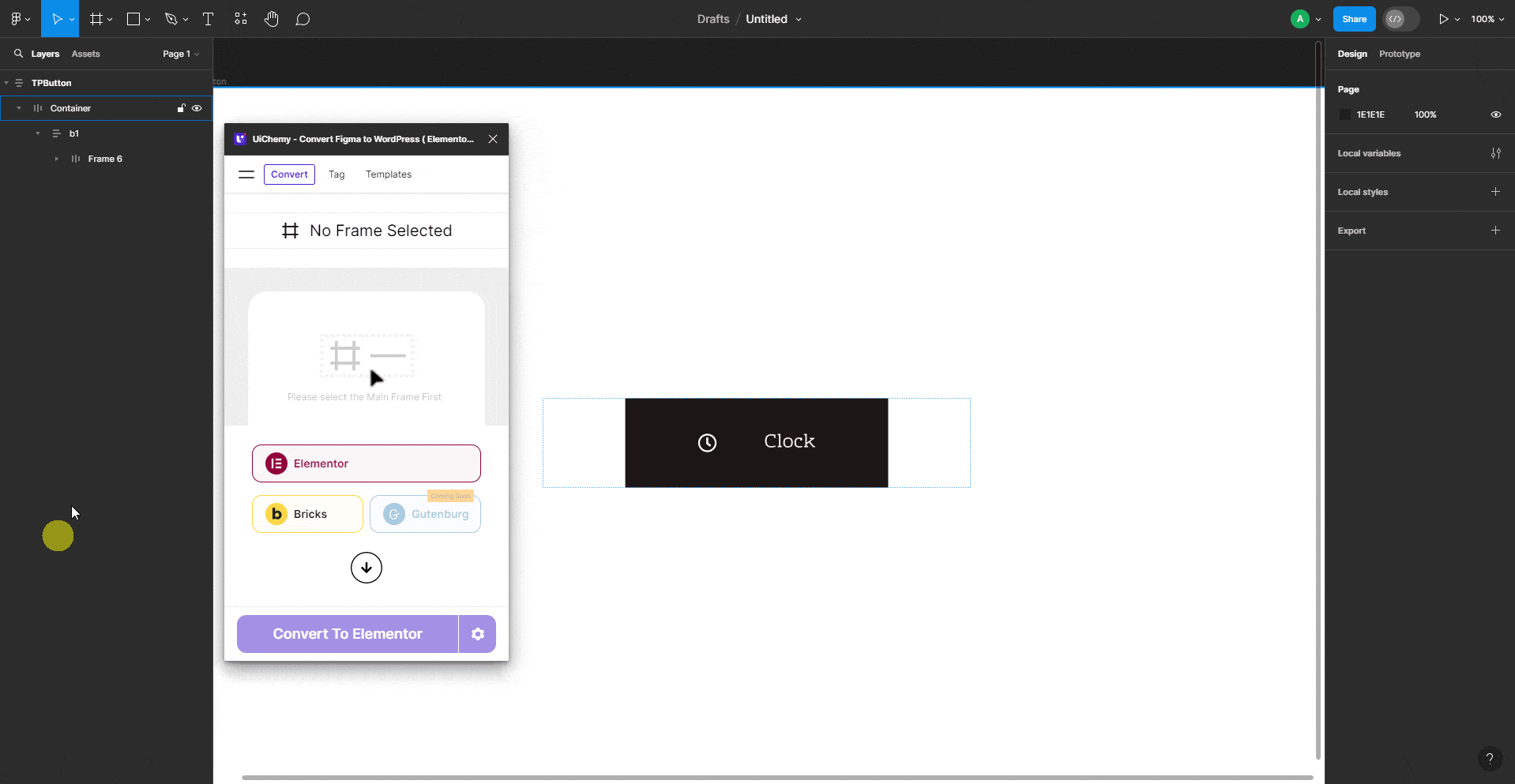The image size is (1515, 784).
Task: Open Help question mark button
Action: tap(1489, 759)
